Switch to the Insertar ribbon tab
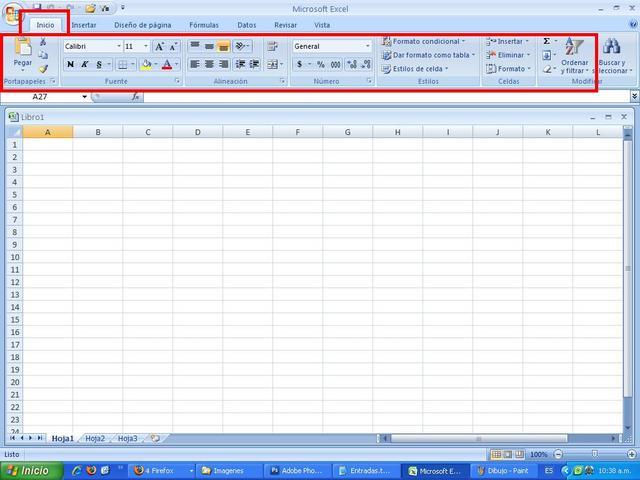Image resolution: width=640 pixels, height=480 pixels. coord(84,25)
